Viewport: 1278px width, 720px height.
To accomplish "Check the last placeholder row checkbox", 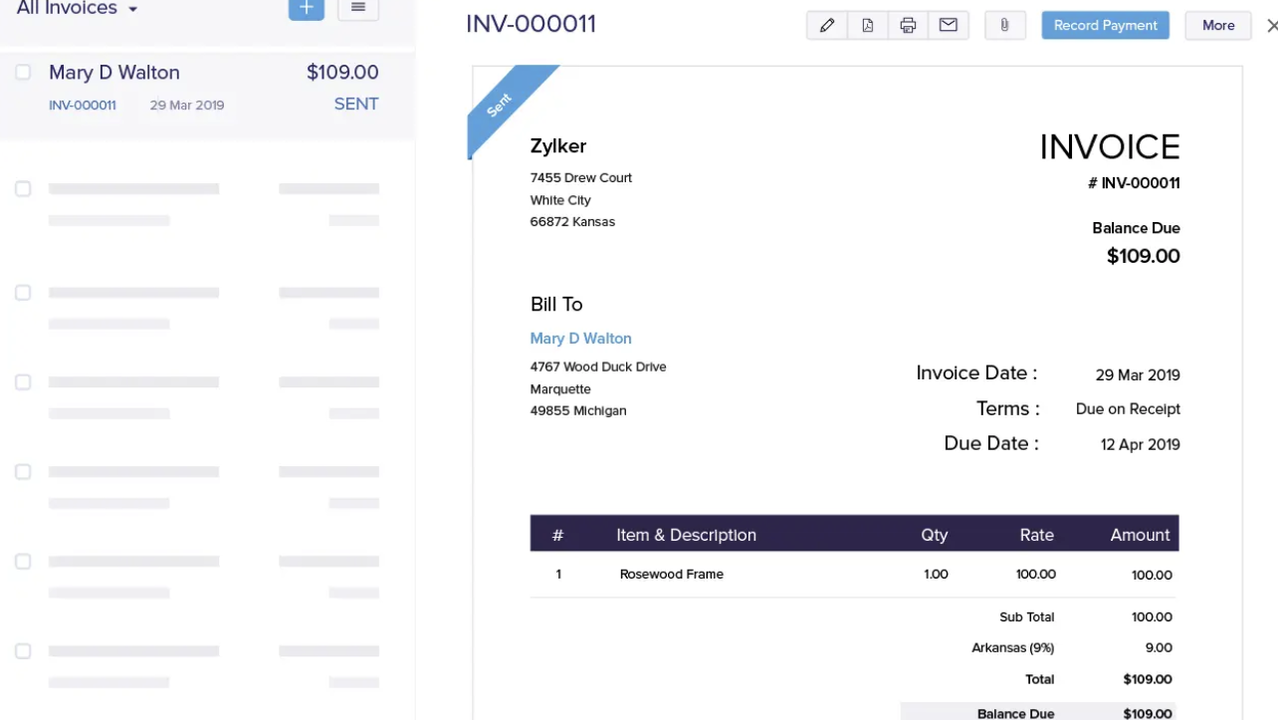I will tap(23, 651).
